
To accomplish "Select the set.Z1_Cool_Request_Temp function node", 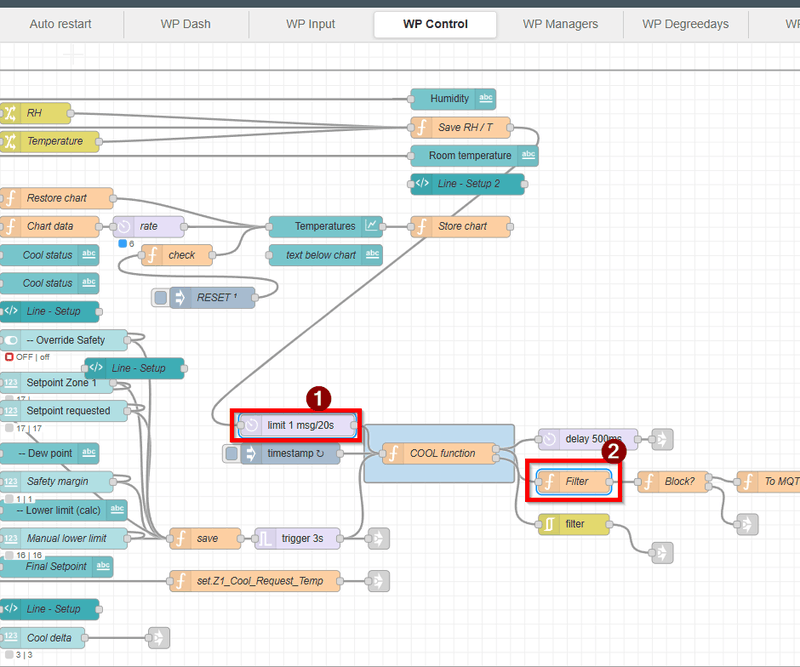I will (x=255, y=581).
